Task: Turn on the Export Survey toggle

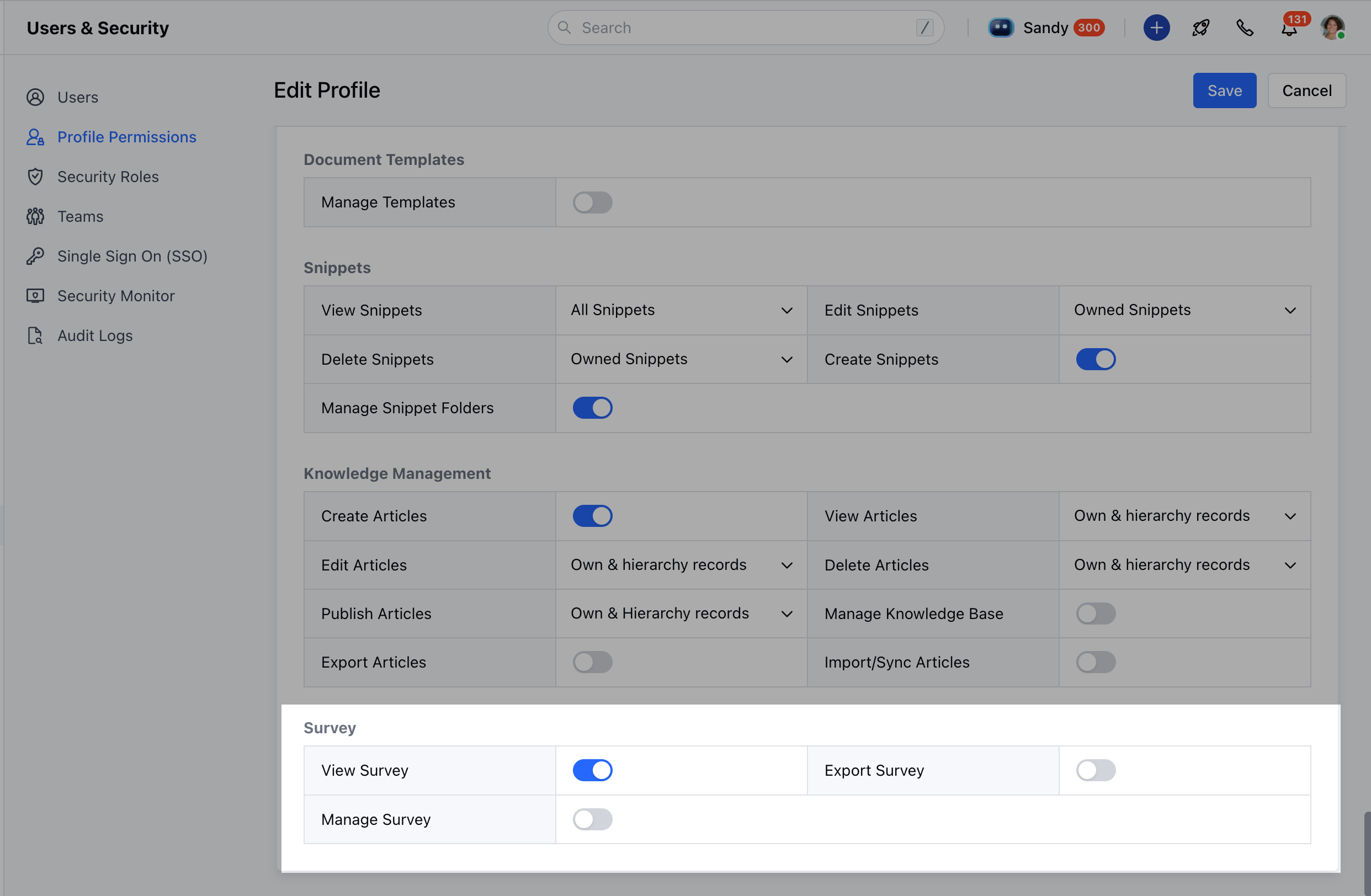Action: tap(1095, 770)
